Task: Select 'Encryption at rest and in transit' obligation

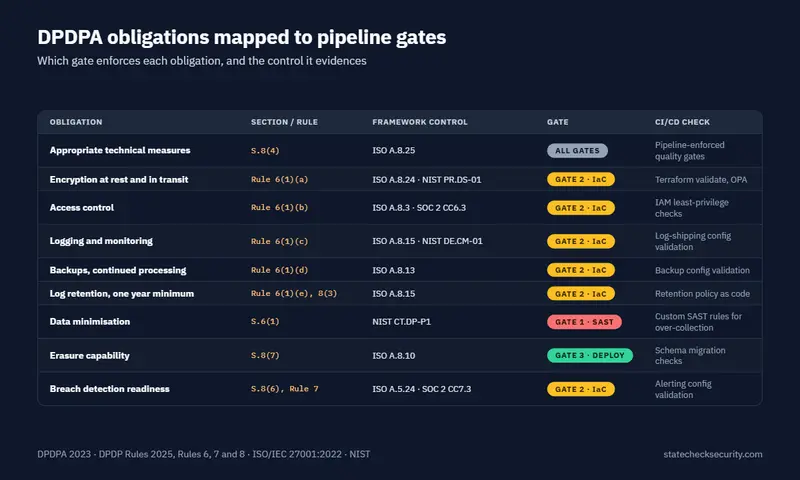Action: tap(119, 180)
